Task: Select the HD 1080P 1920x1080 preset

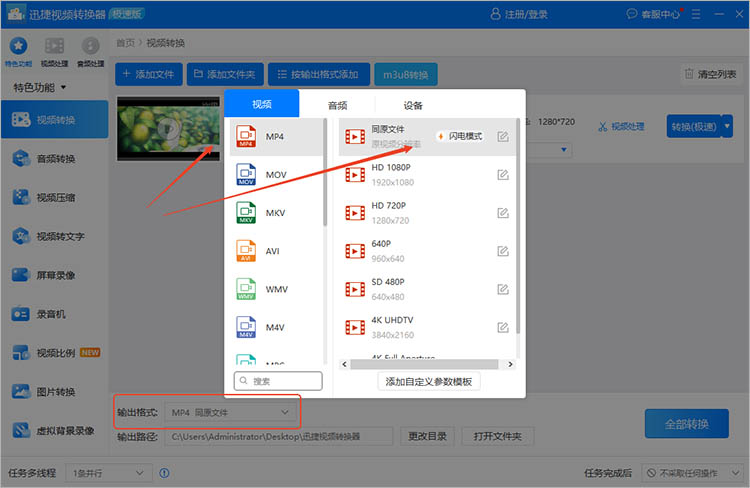Action: pyautogui.click(x=427, y=175)
